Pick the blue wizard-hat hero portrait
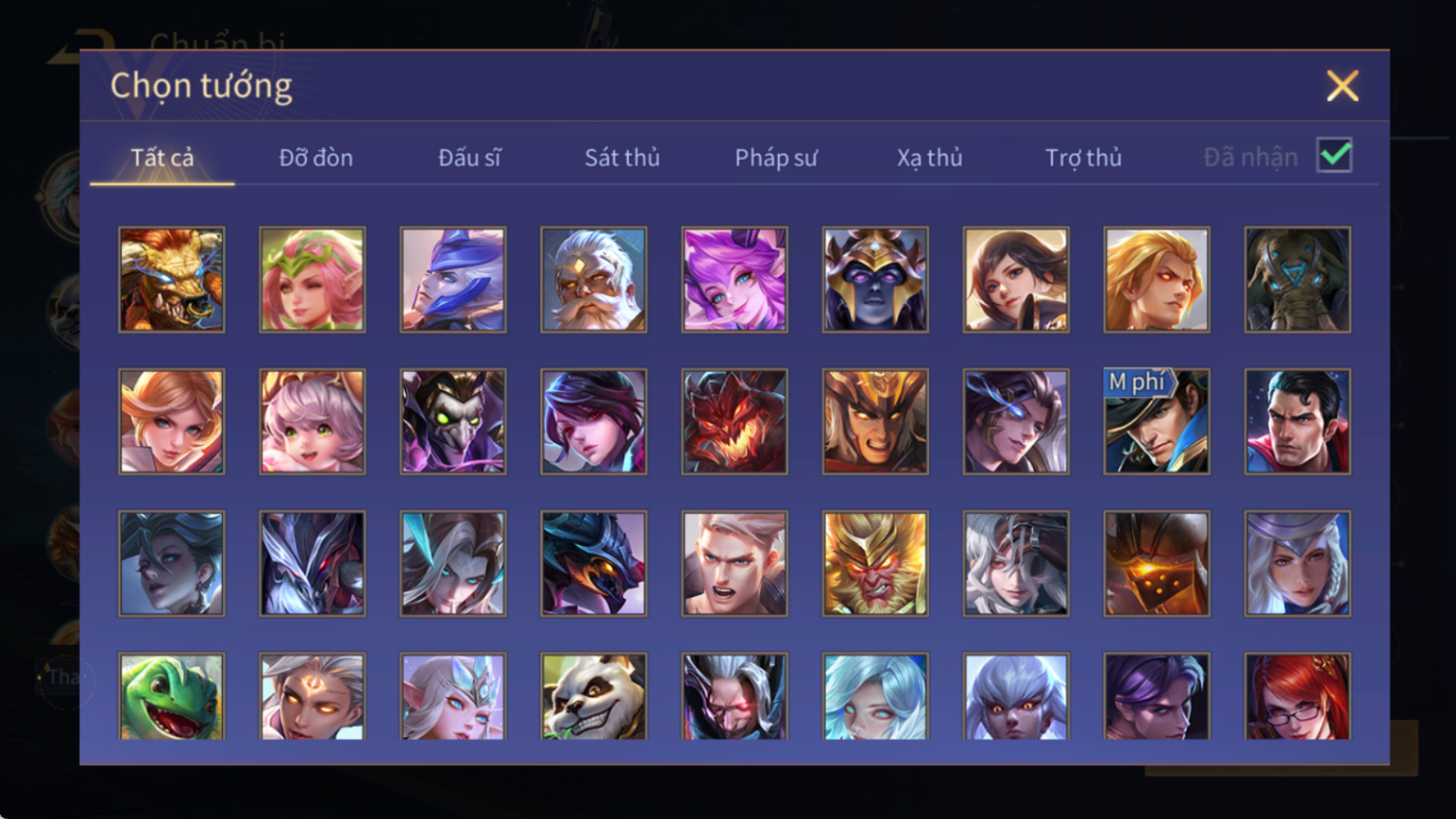This screenshot has width=1456, height=819. click(x=453, y=280)
